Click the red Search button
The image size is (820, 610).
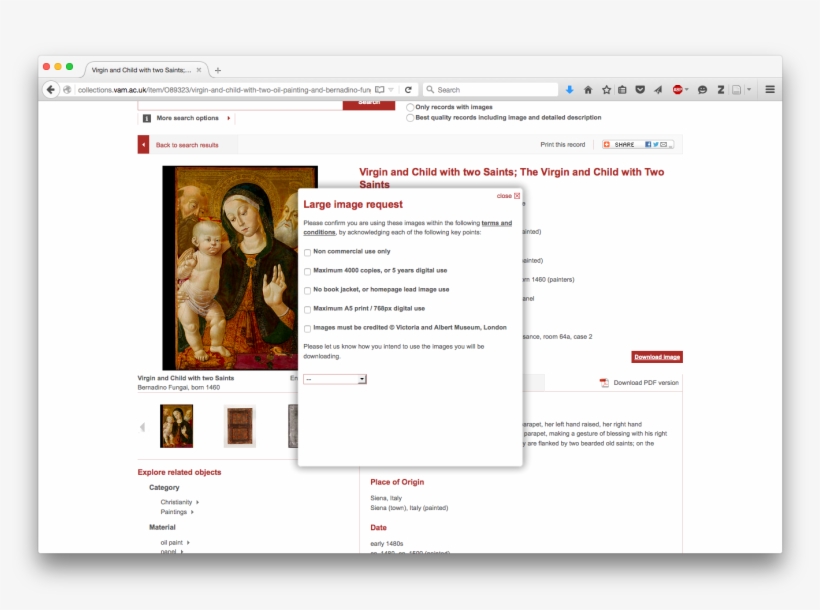[x=369, y=104]
